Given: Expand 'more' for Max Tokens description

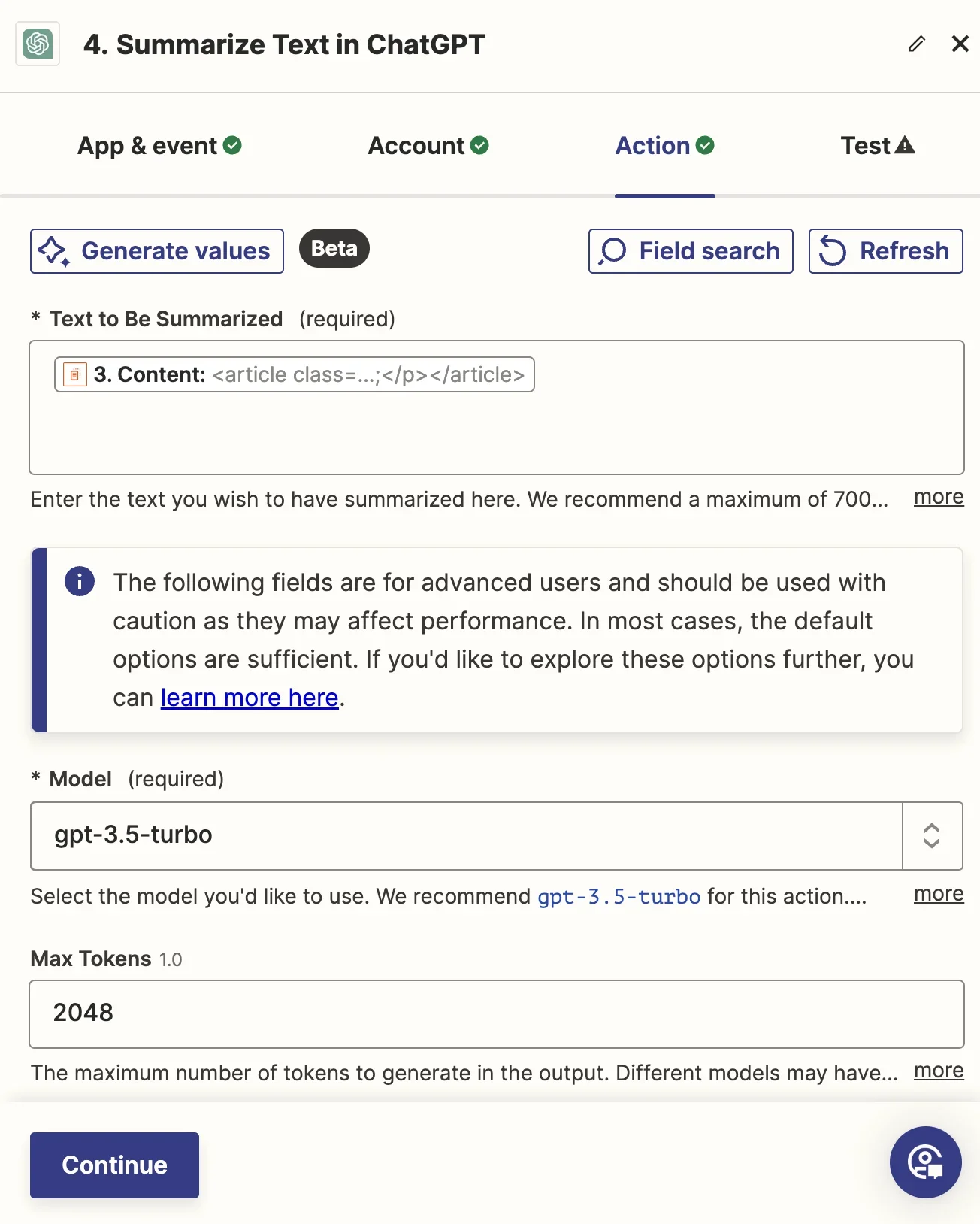Looking at the screenshot, I should [x=939, y=1071].
